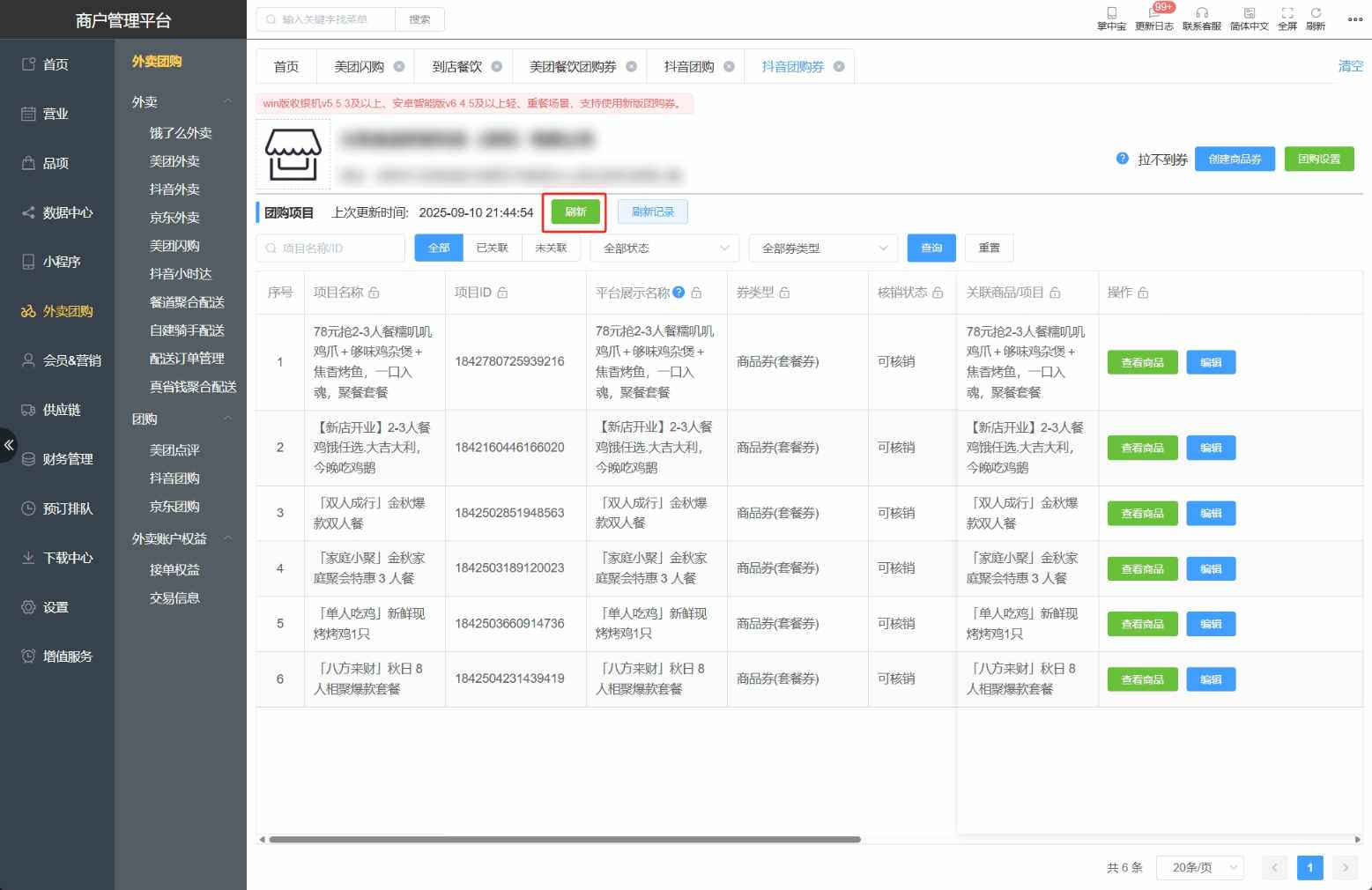This screenshot has width=1372, height=890.
Task: Click the blue 查询 button
Action: 932,248
